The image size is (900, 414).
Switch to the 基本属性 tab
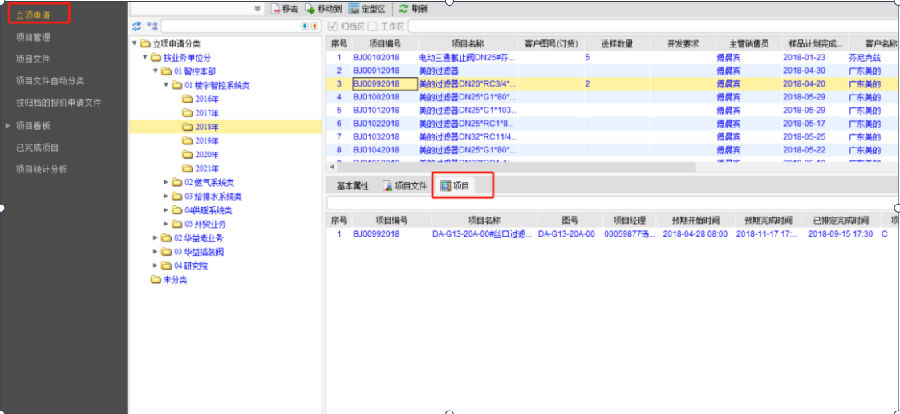coord(352,186)
